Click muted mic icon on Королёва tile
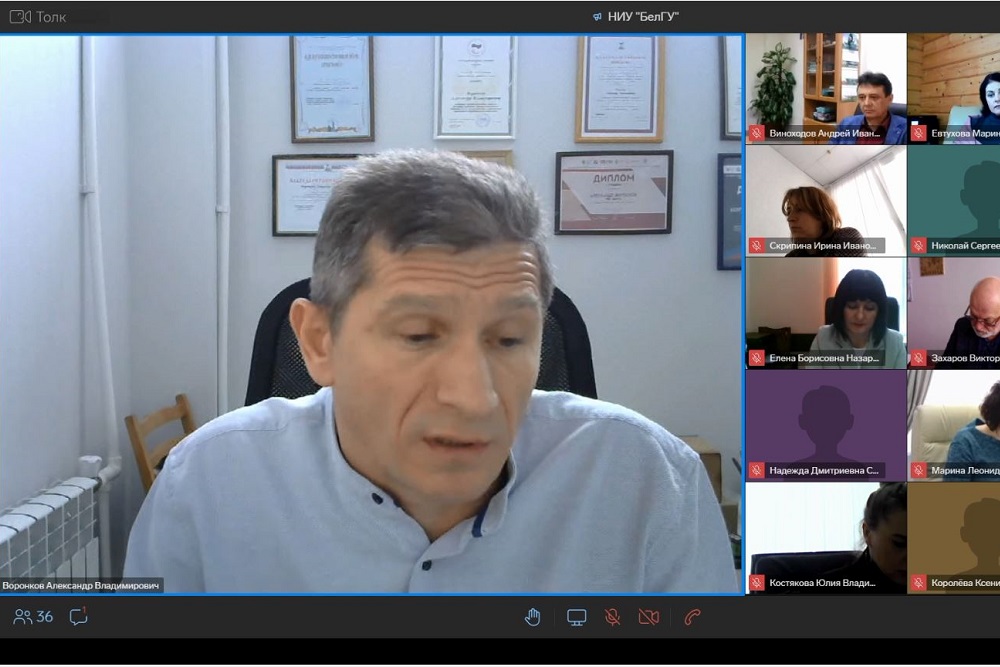1000x667 pixels. coord(918,582)
